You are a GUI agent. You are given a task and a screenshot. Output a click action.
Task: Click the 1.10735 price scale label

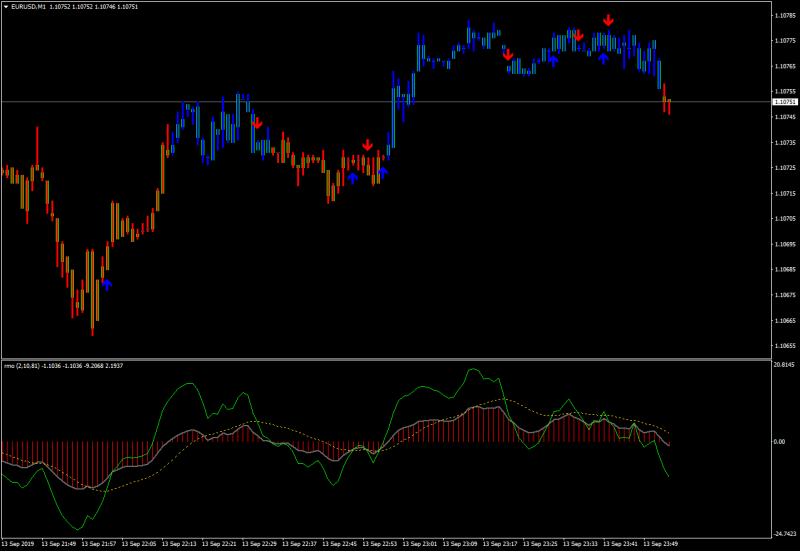[785, 142]
